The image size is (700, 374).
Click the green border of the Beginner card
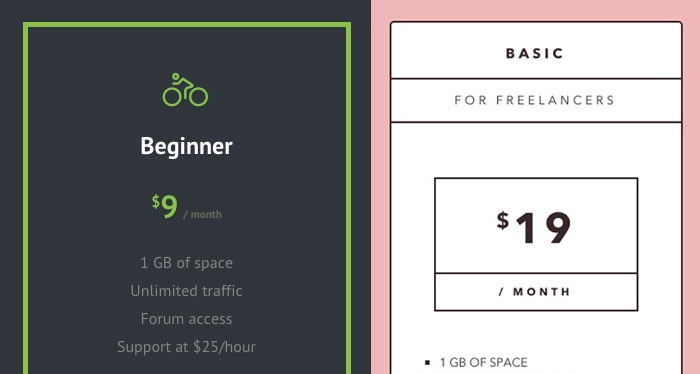coord(187,25)
